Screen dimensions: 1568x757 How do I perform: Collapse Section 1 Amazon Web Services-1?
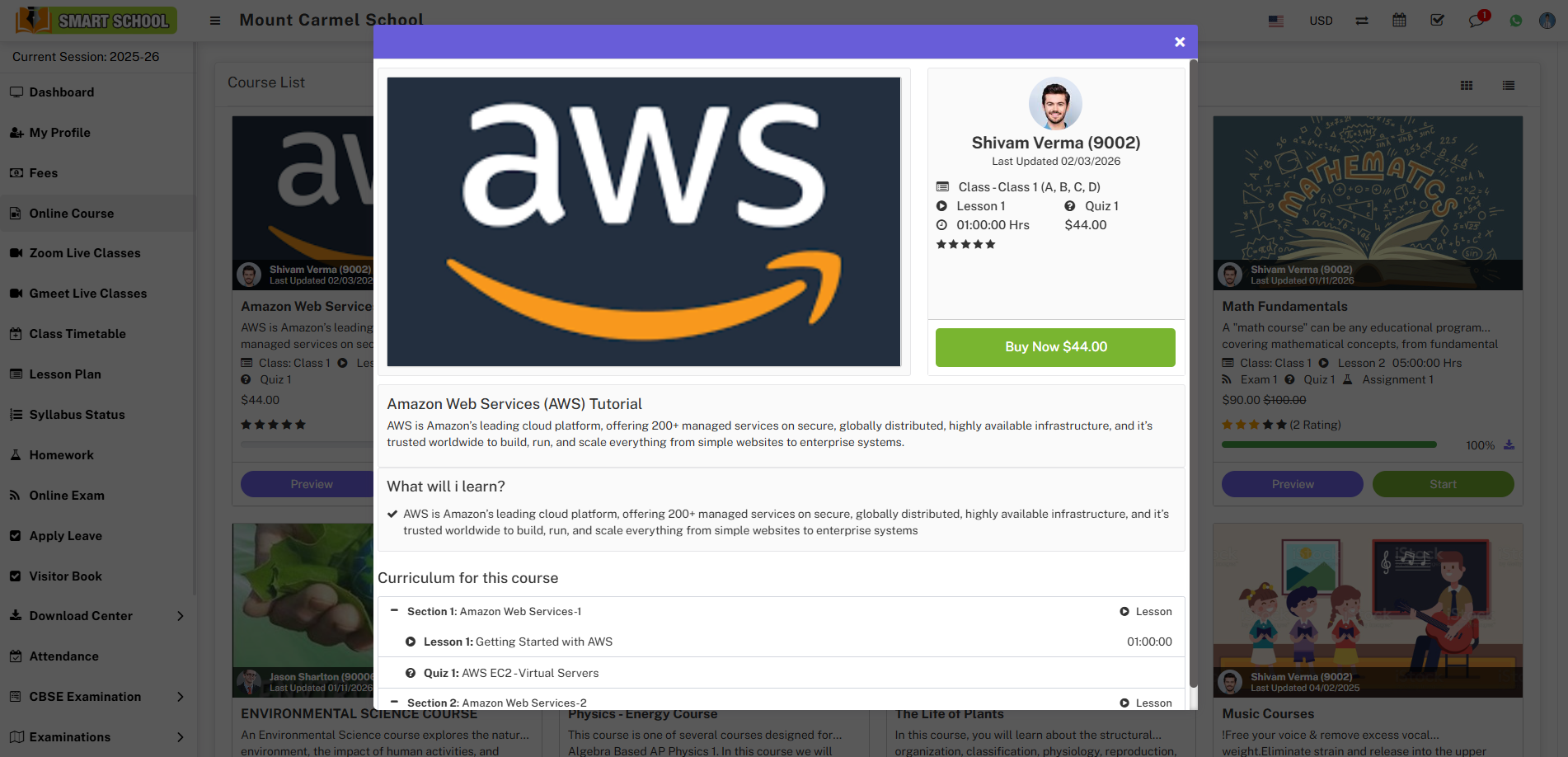click(x=394, y=611)
